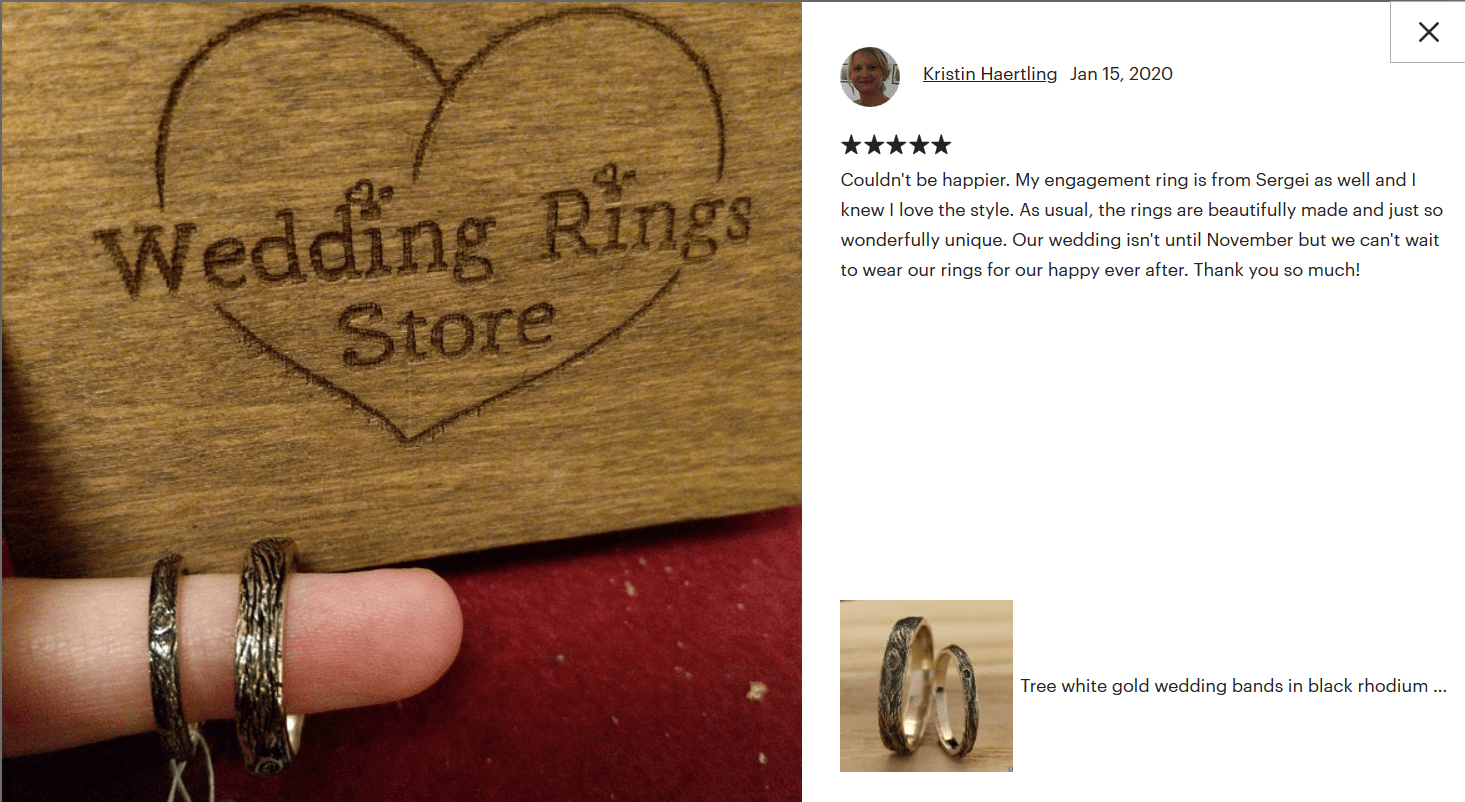
Task: Click the Jan 15, 2020 review date
Action: coord(1121,74)
